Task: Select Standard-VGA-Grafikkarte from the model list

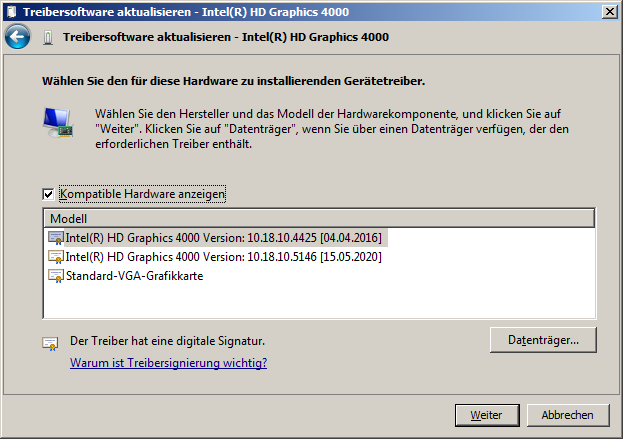Action: (134, 276)
